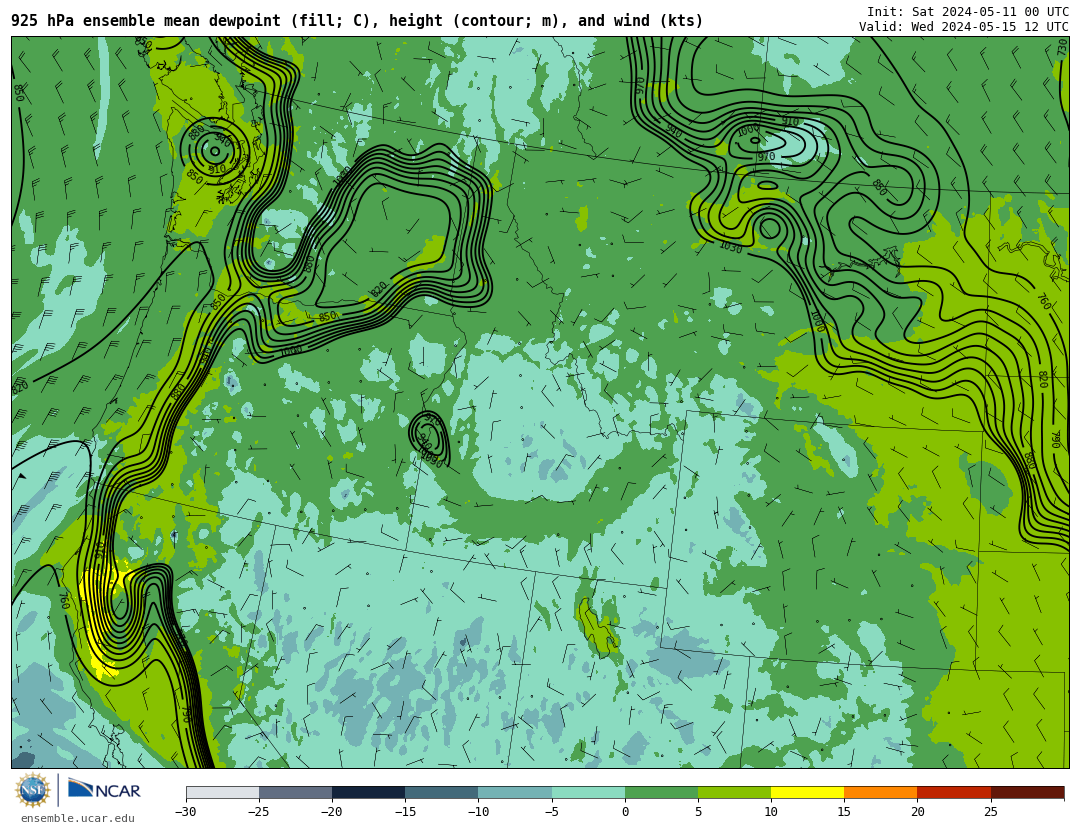The width and height of the screenshot is (1080, 831).
Task: Click the 15 to 20 orange swatch
Action: tap(880, 792)
